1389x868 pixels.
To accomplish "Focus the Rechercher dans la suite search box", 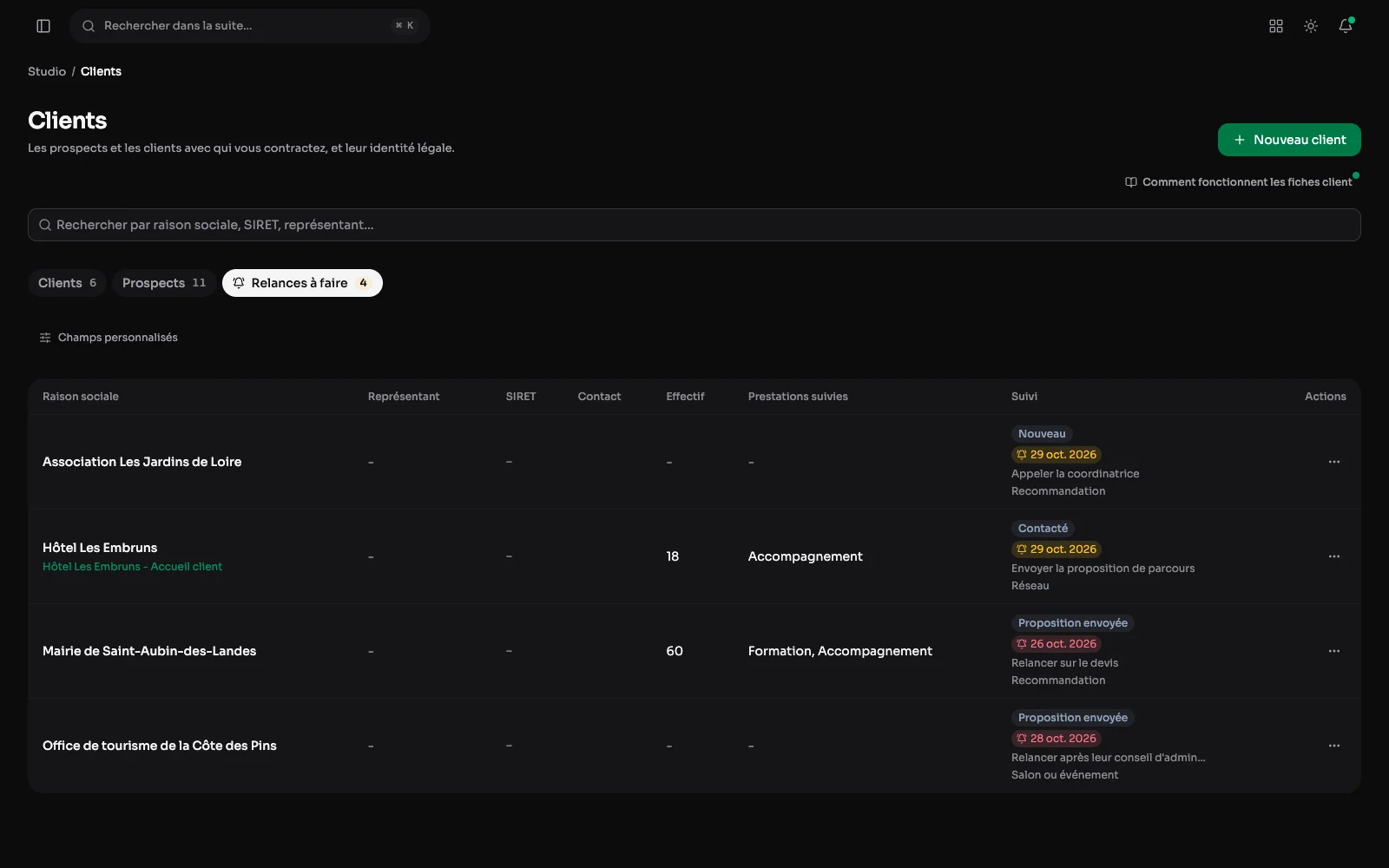I will (250, 26).
